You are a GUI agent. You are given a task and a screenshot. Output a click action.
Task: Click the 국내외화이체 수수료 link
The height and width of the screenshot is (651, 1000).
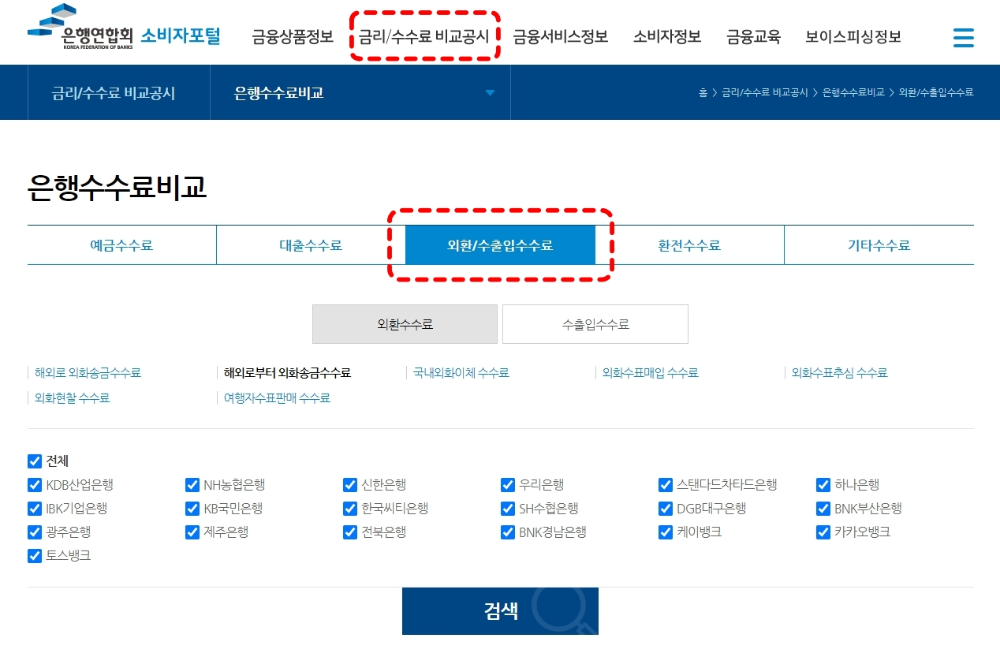[x=460, y=372]
